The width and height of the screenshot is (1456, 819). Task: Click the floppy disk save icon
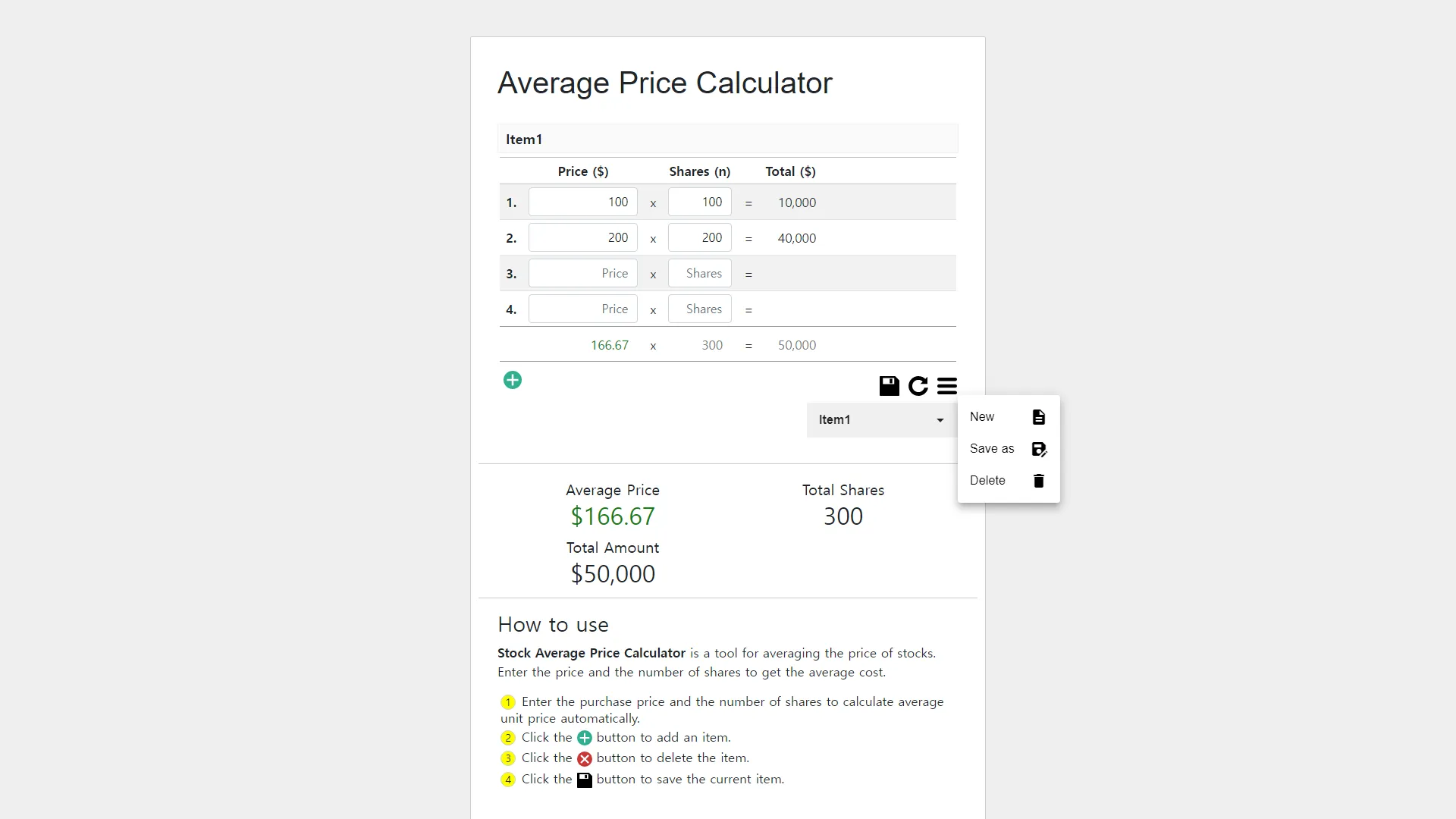889,386
